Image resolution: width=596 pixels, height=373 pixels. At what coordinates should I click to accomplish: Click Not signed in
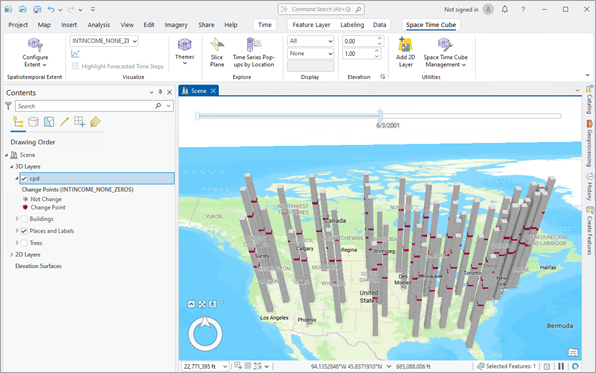tap(461, 10)
